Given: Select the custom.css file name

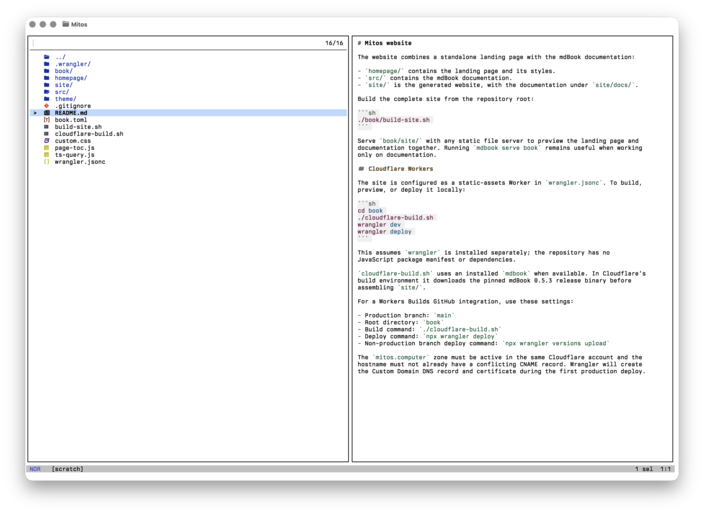Looking at the screenshot, I should (x=73, y=141).
